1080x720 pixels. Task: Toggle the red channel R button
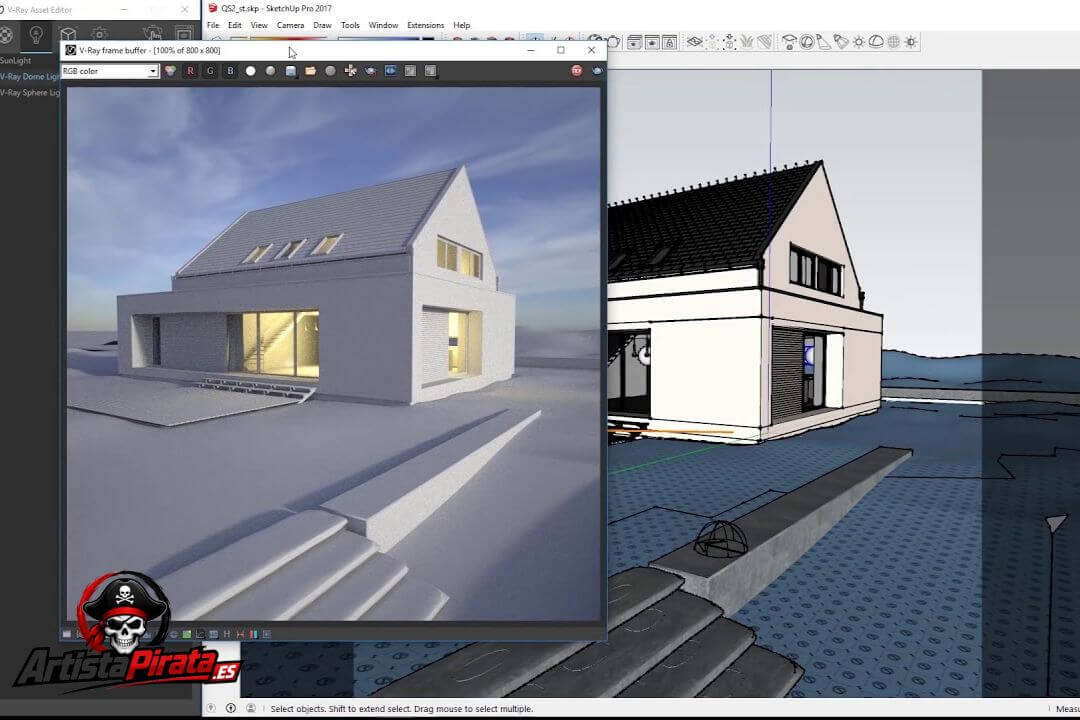coord(190,71)
